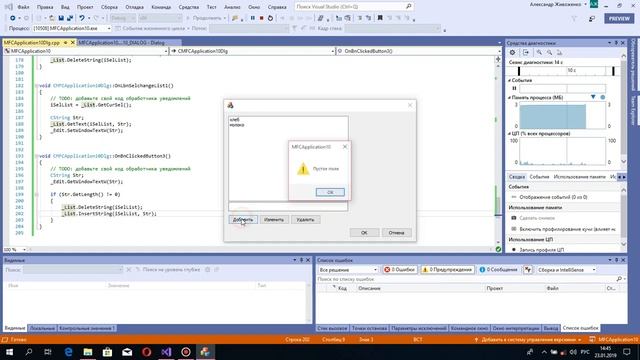The image size is (640, 360).
Task: Click the Добавить button in the dialog
Action: tap(243, 220)
